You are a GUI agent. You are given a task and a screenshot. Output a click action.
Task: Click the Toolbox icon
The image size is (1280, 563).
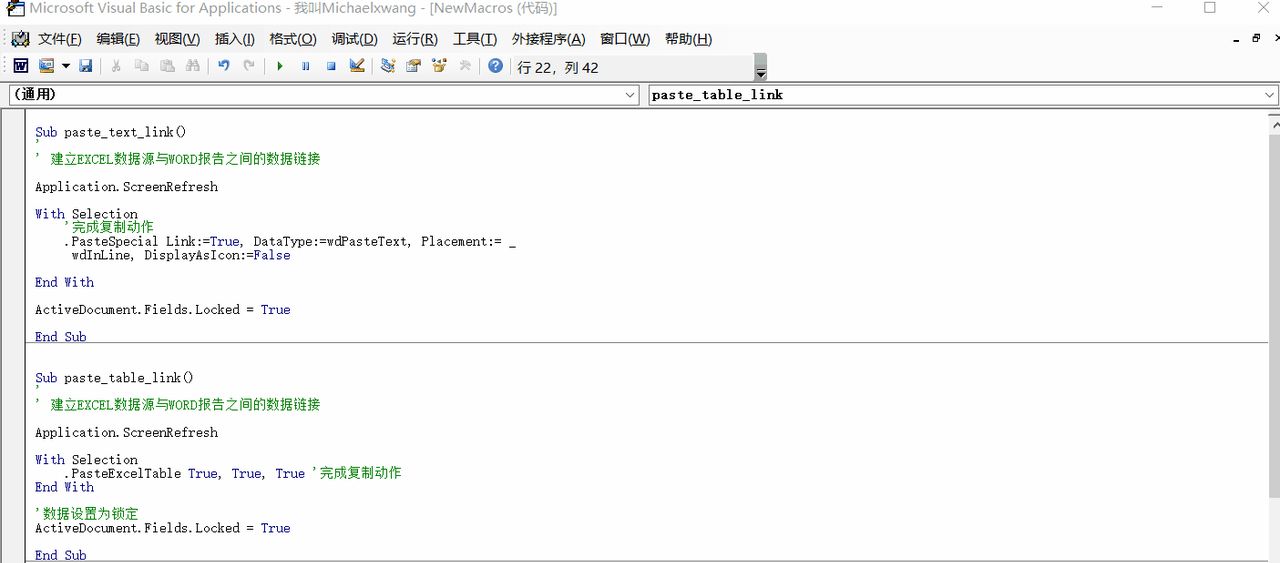pyautogui.click(x=464, y=66)
